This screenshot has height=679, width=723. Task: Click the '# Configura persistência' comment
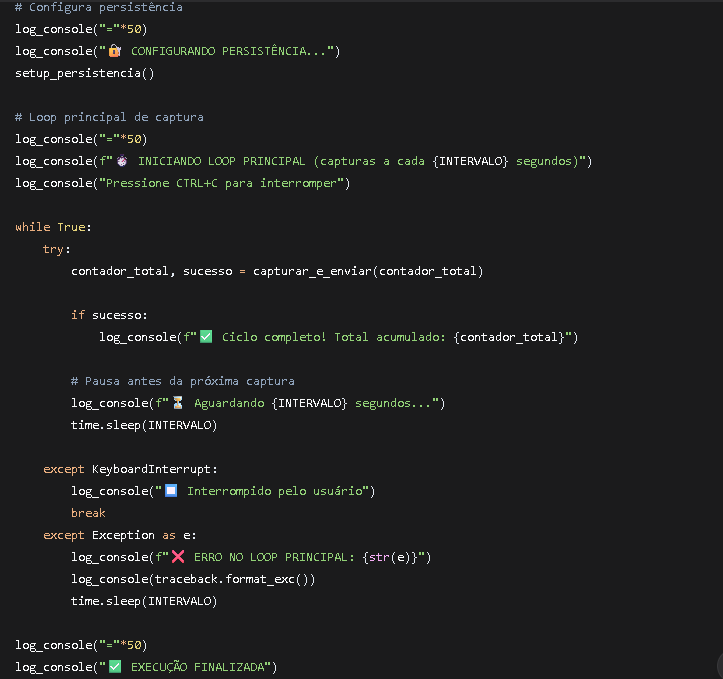coord(99,7)
